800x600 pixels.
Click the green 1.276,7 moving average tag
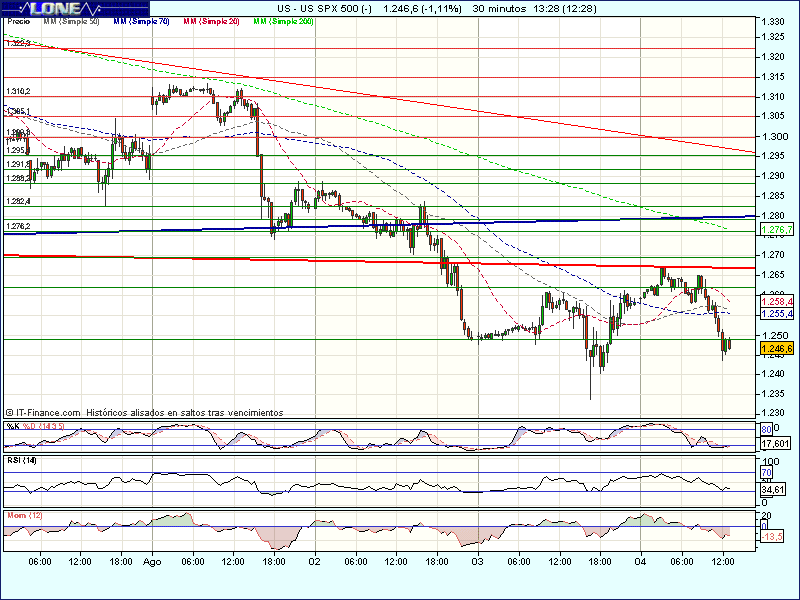click(x=777, y=231)
